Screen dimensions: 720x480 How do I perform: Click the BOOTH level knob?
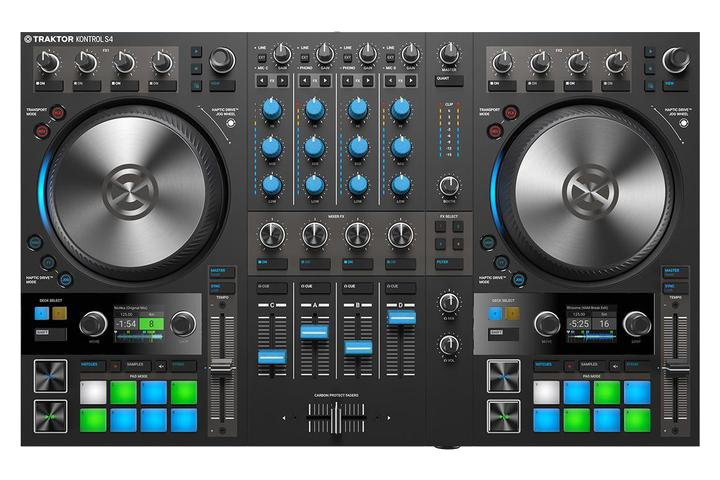pos(449,186)
